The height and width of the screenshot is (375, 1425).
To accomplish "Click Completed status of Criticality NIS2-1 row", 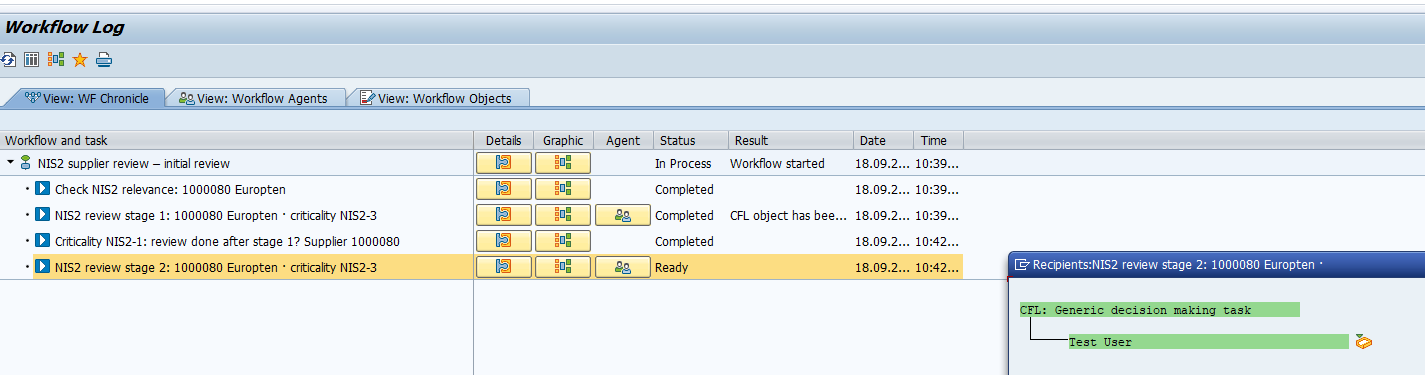I will (684, 241).
